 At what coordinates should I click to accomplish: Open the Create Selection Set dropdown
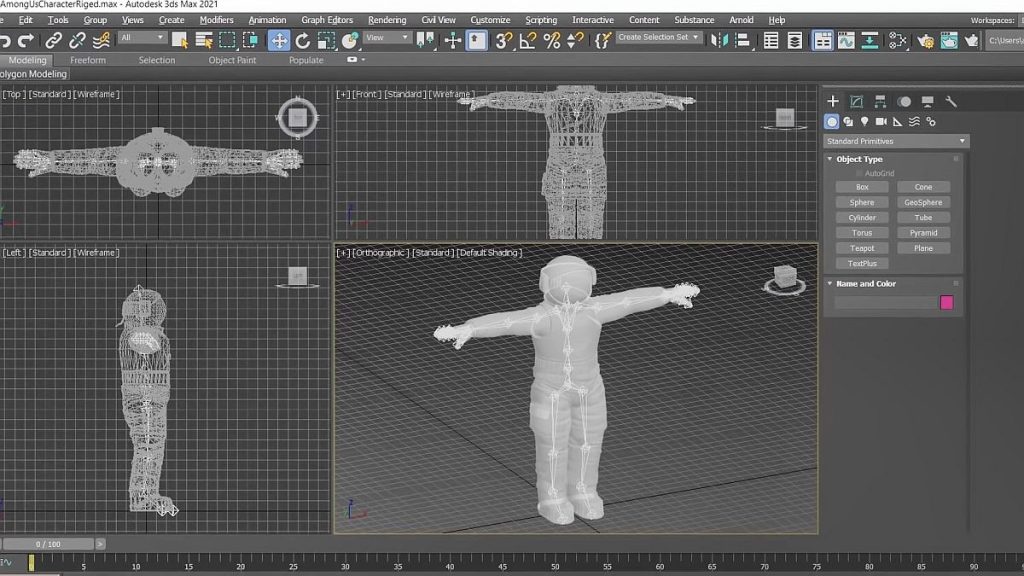[658, 37]
